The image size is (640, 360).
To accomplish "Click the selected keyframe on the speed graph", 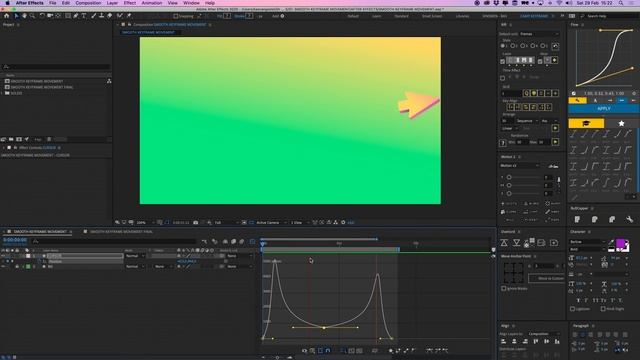I will click(x=324, y=327).
